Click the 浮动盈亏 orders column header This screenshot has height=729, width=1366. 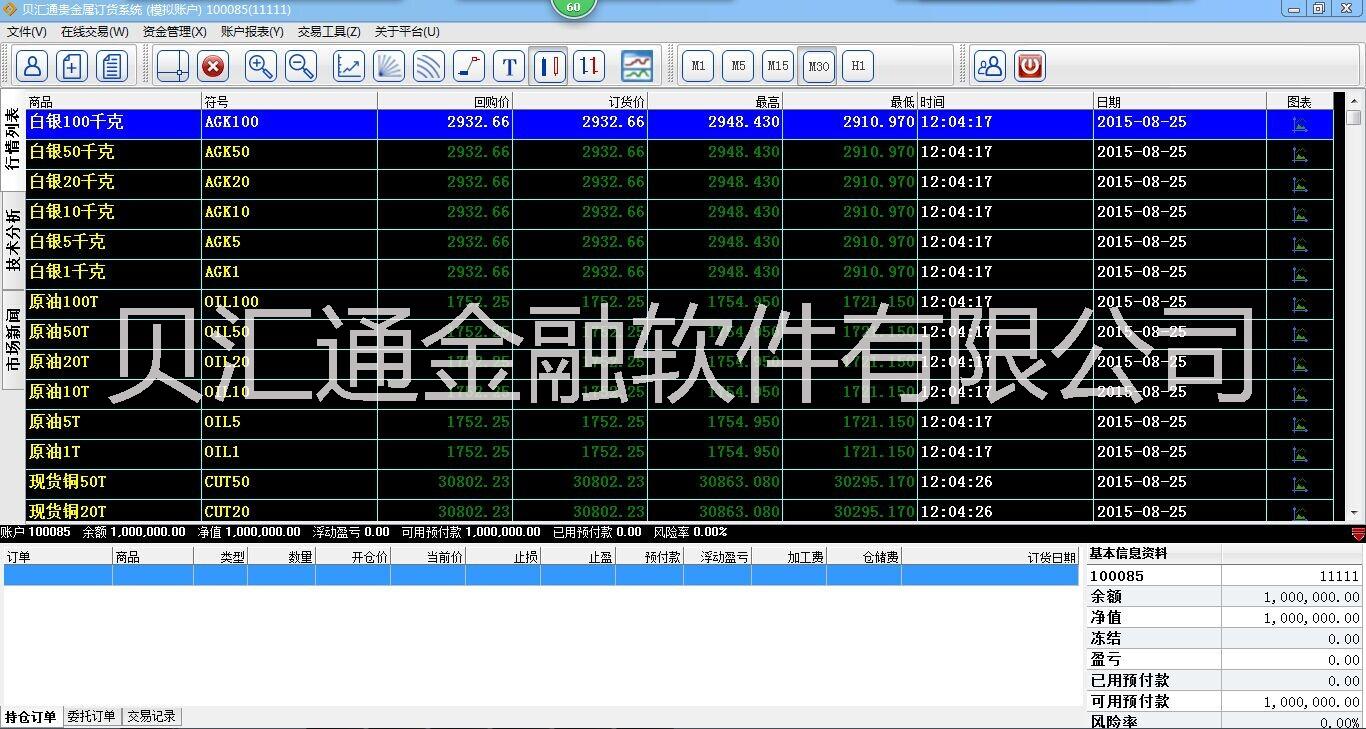(717, 557)
